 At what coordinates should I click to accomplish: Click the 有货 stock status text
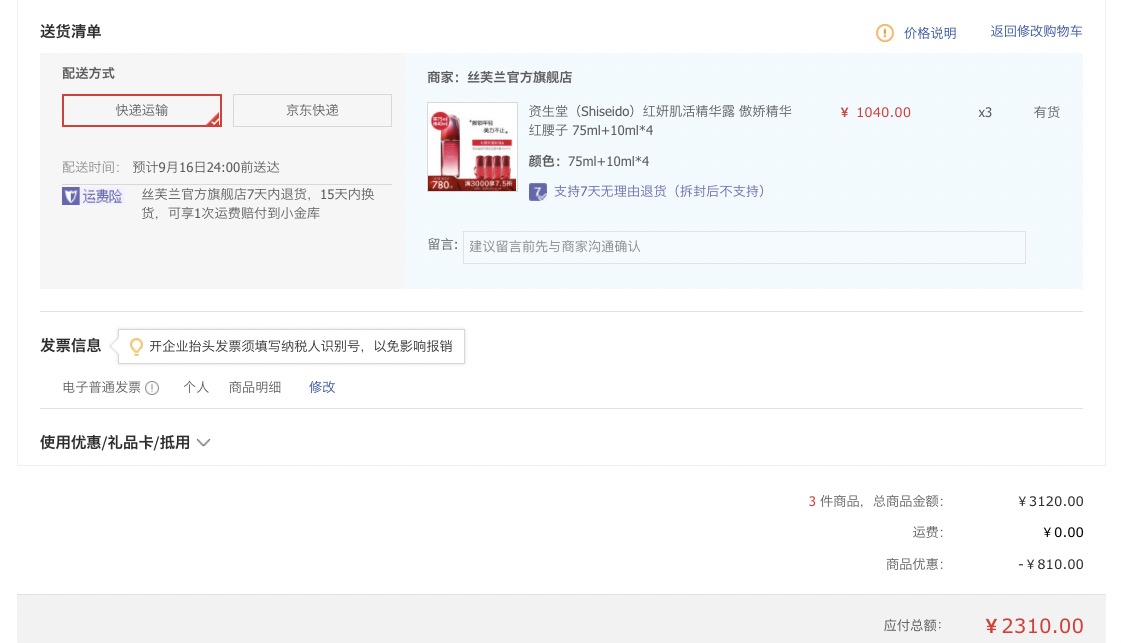[x=1047, y=112]
